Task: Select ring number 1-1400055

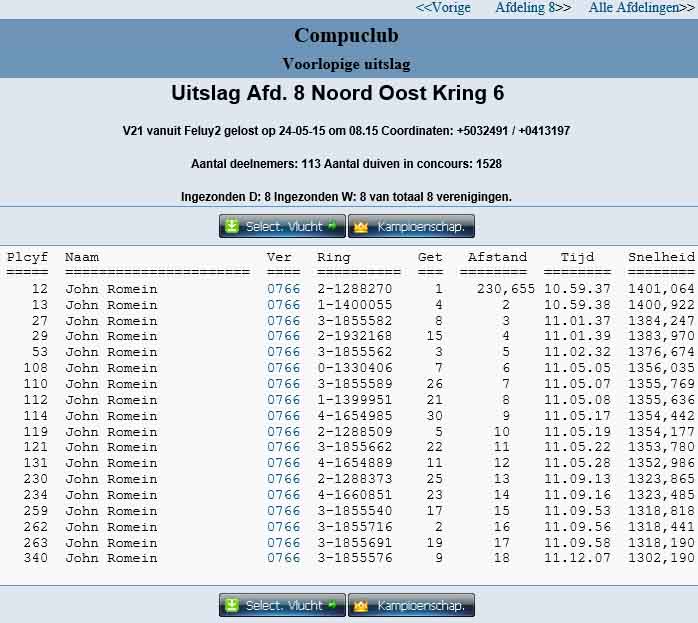Action: tap(355, 305)
